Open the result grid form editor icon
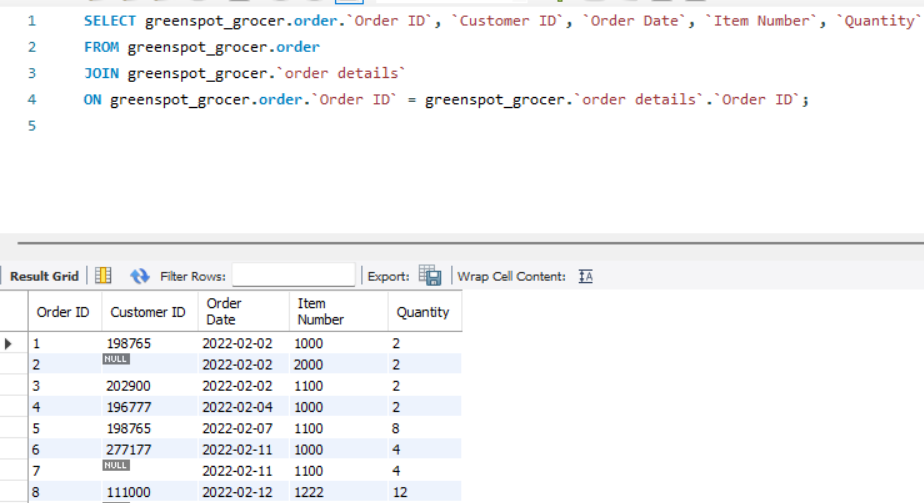Image resolution: width=924 pixels, height=503 pixels. coord(103,276)
